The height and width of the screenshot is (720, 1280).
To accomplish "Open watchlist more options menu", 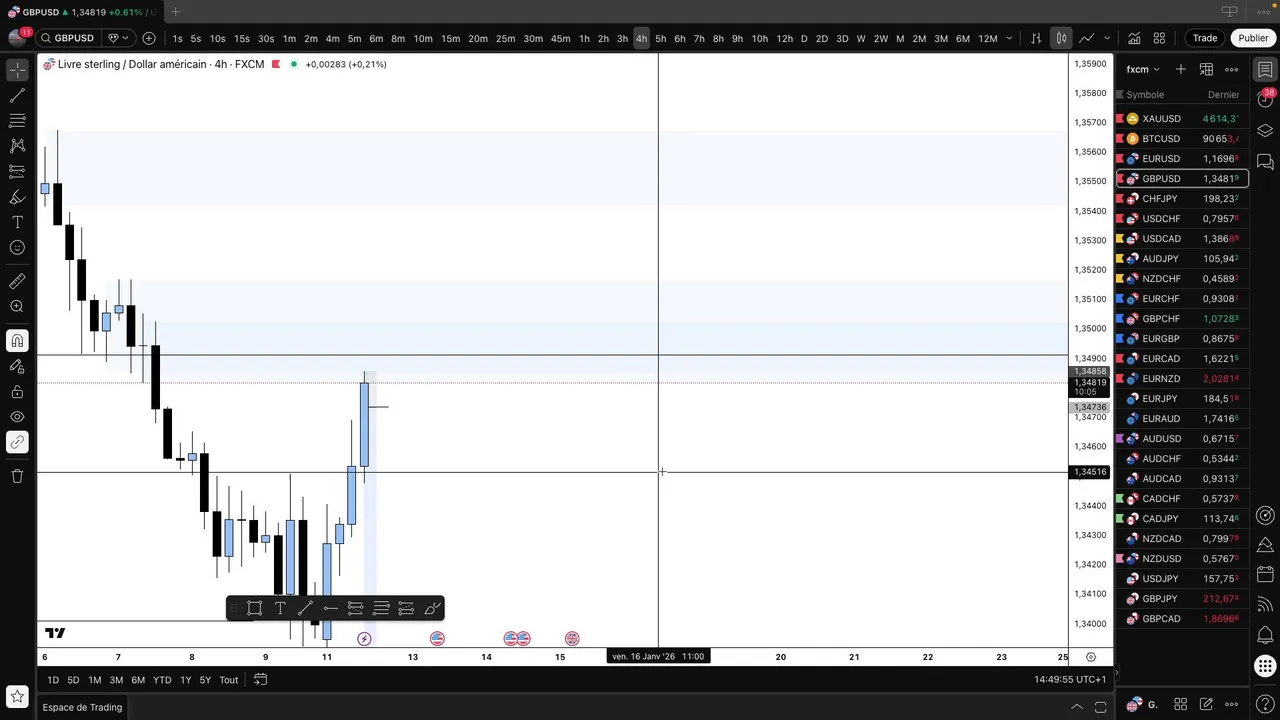I will point(1232,69).
